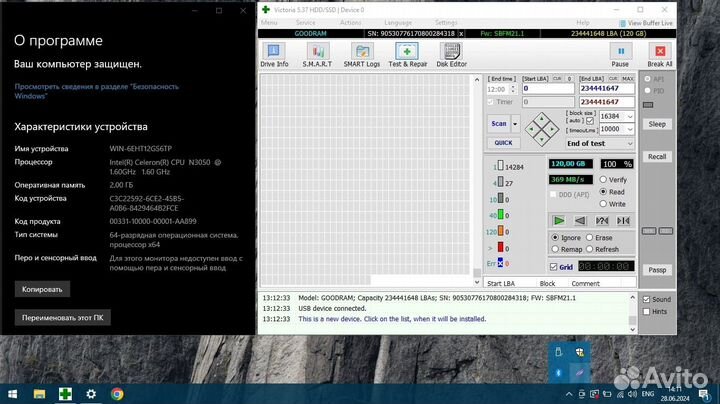
Task: Switch to Test & Repair
Action: [407, 56]
